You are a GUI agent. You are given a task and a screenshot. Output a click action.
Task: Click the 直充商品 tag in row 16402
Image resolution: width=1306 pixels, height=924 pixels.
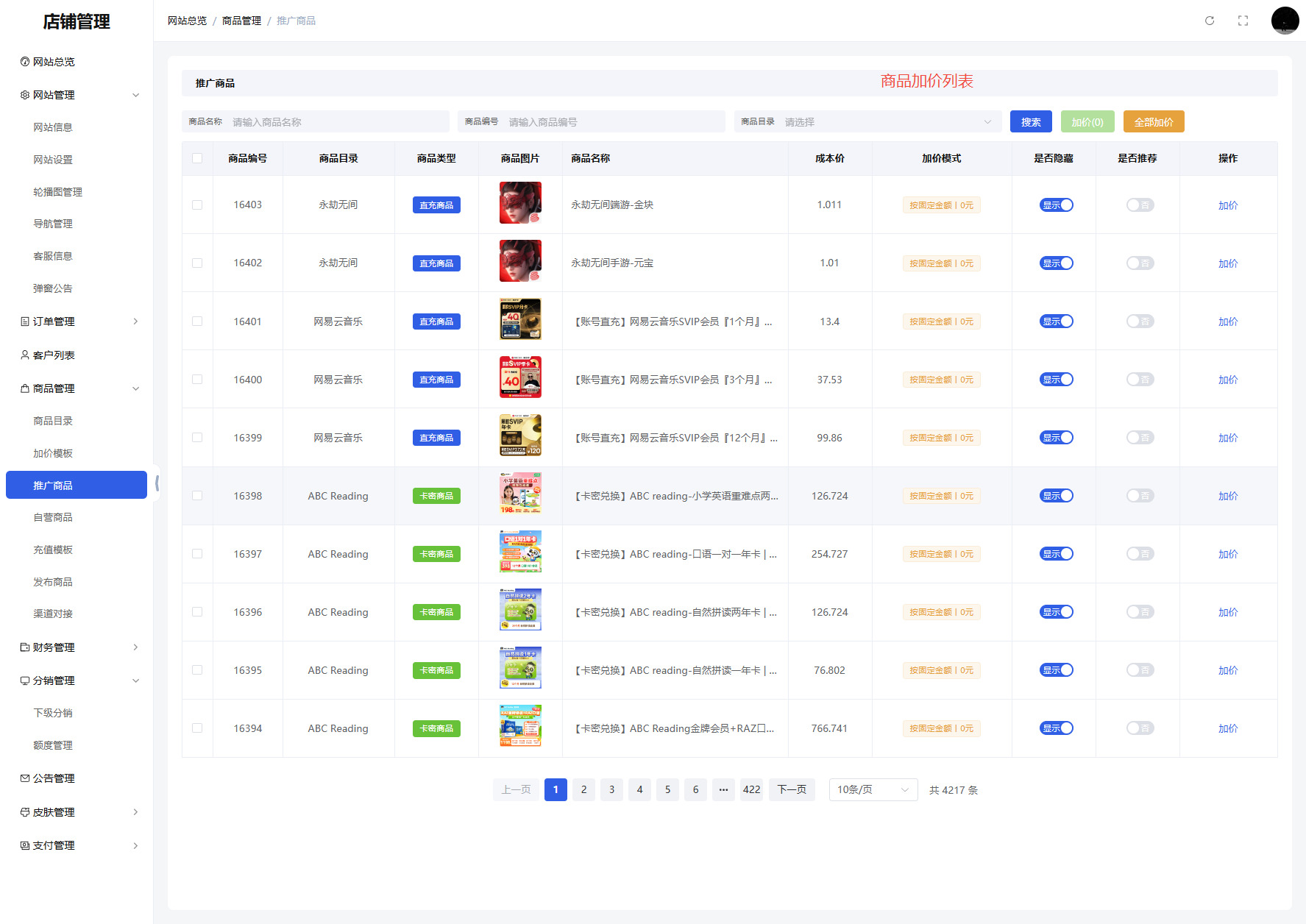(436, 263)
